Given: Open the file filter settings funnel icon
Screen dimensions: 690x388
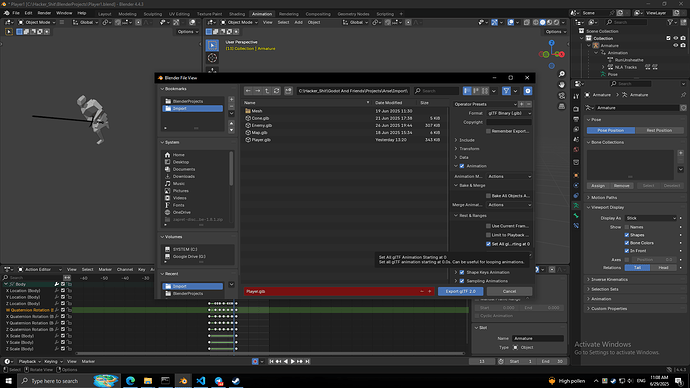Looking at the screenshot, I should [506, 91].
